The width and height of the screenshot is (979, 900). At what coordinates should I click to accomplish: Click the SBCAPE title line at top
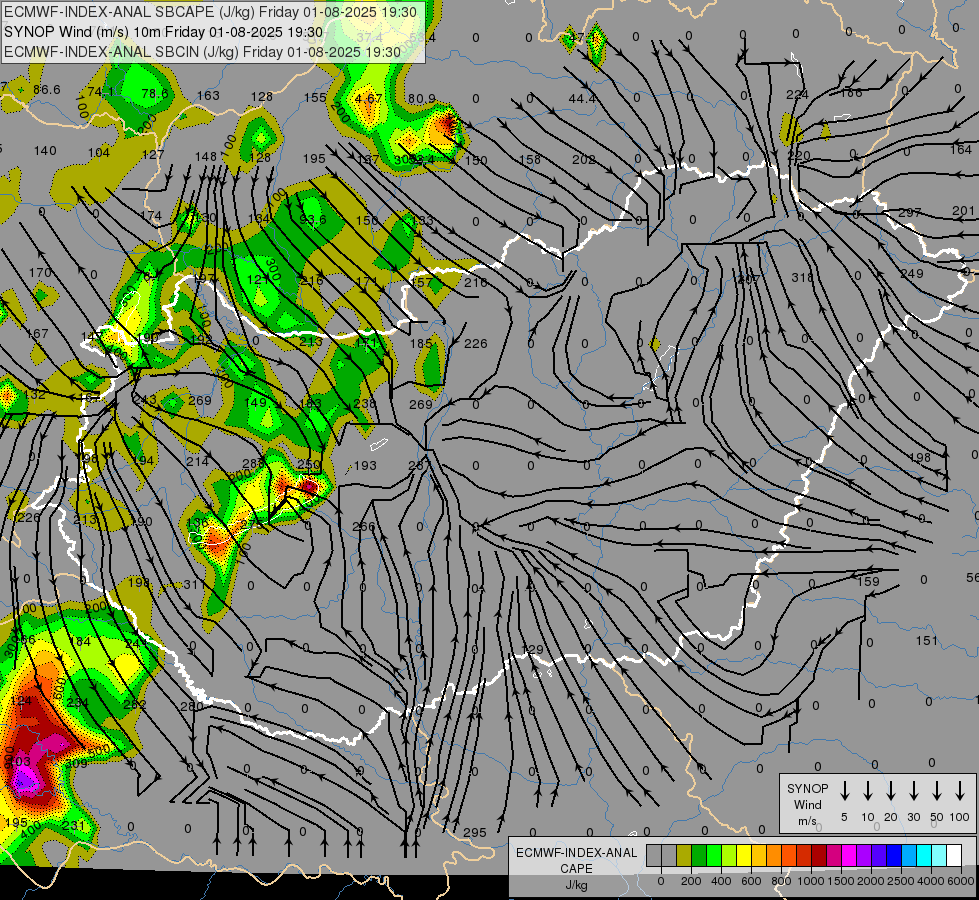[x=210, y=12]
